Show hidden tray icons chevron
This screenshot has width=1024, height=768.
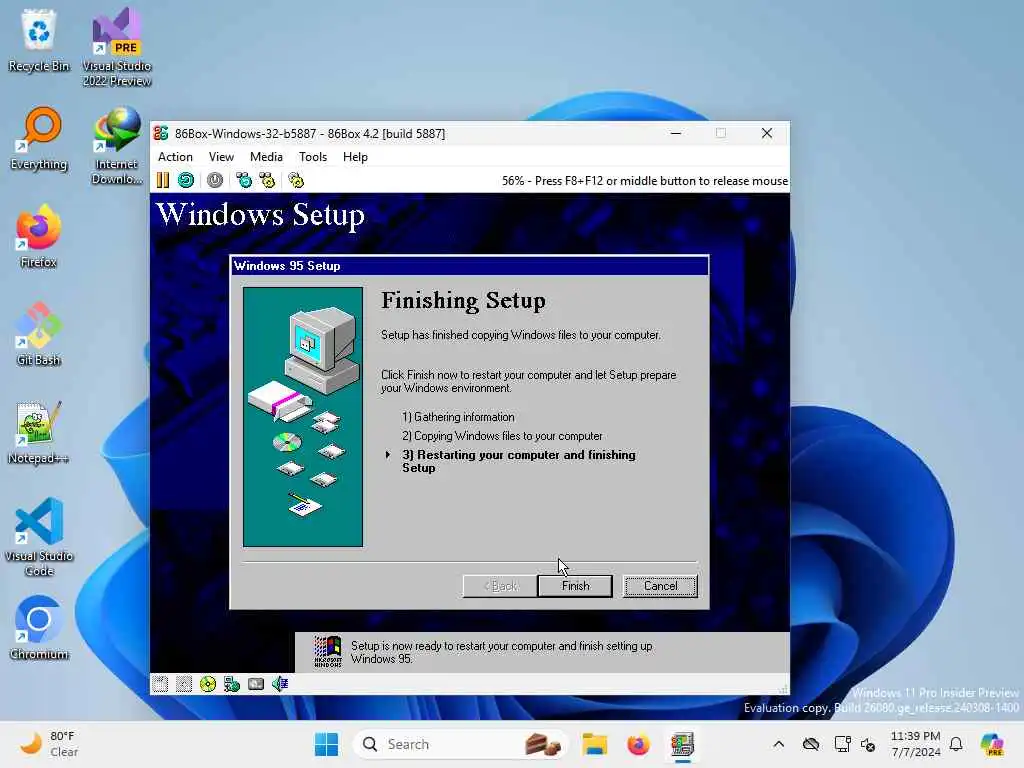pos(778,744)
